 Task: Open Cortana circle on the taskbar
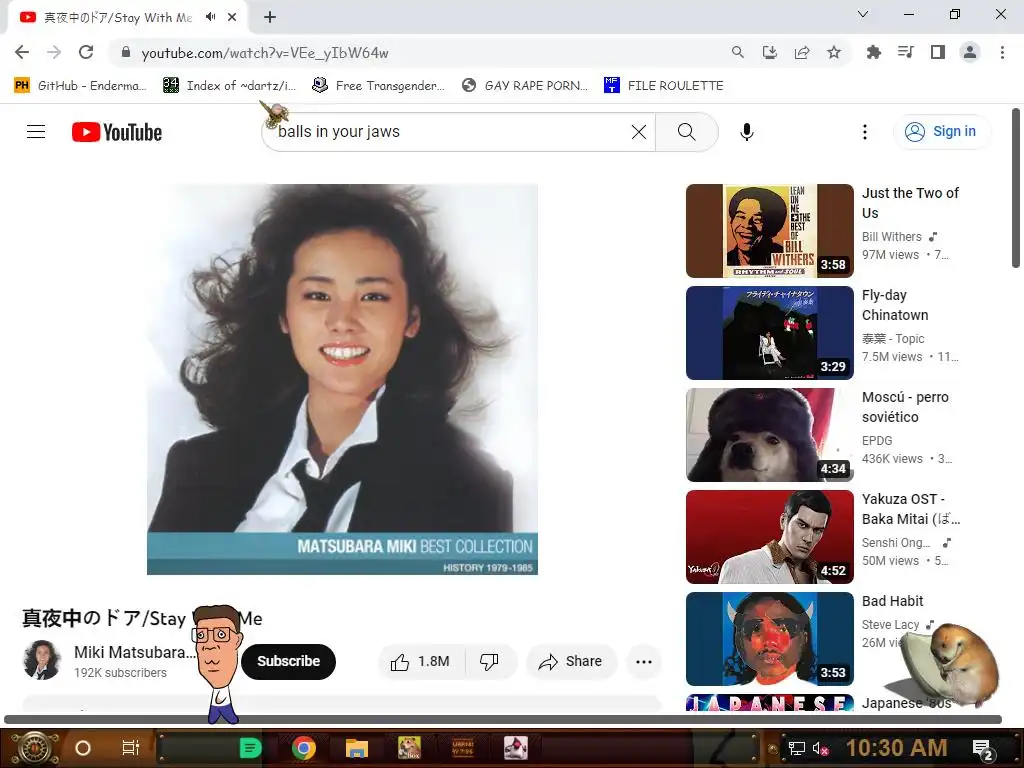(x=83, y=748)
